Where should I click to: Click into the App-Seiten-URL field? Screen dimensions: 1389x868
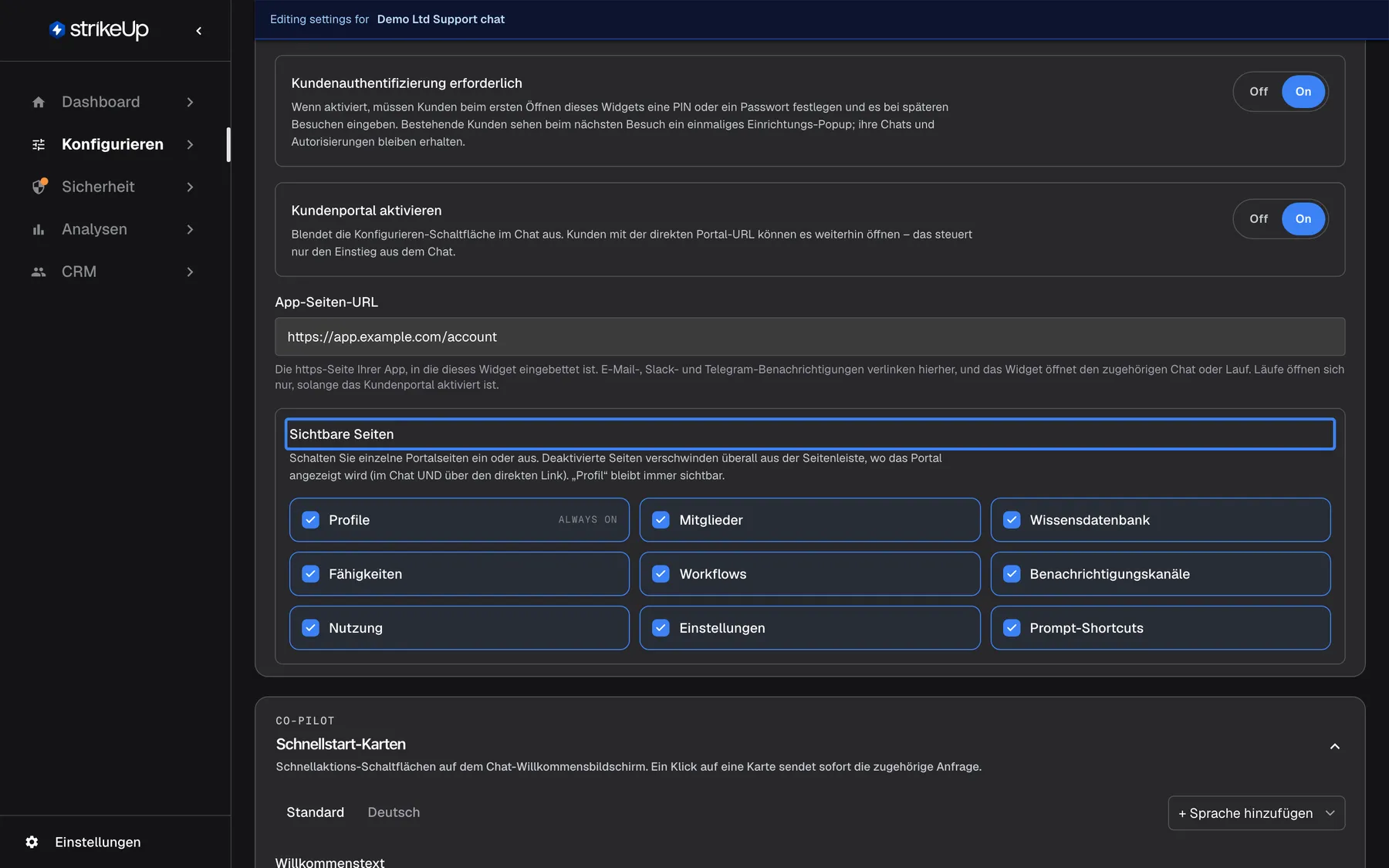809,337
